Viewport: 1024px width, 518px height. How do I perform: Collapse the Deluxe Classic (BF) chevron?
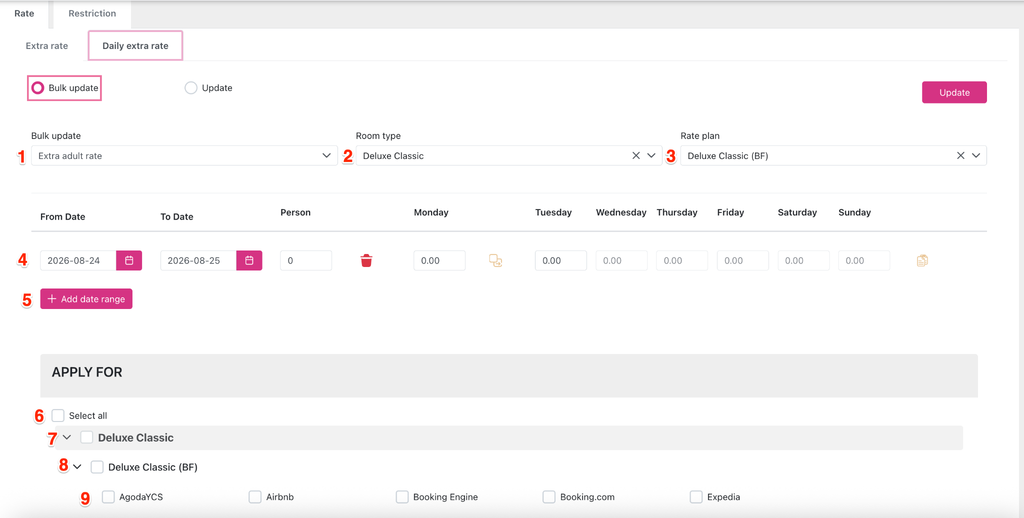77,467
